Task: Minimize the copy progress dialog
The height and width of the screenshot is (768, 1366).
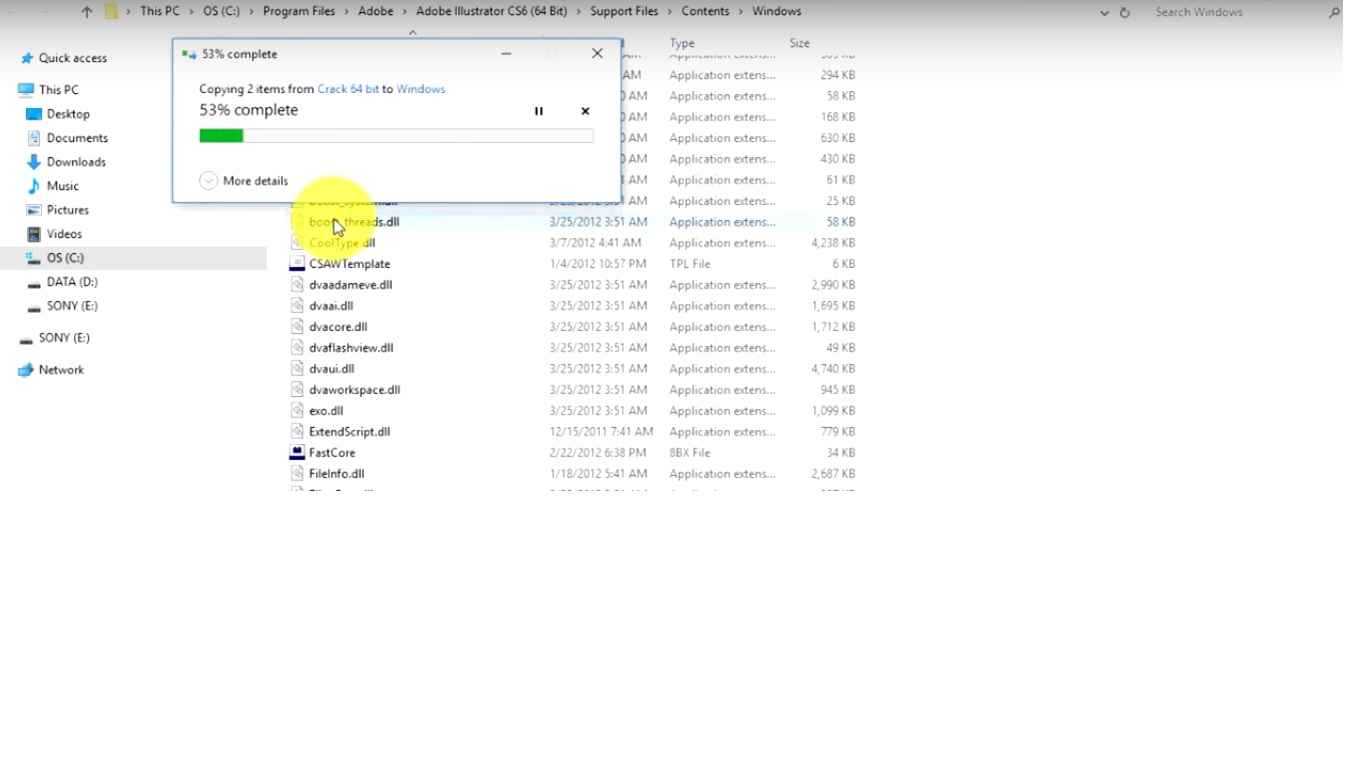Action: tap(506, 54)
